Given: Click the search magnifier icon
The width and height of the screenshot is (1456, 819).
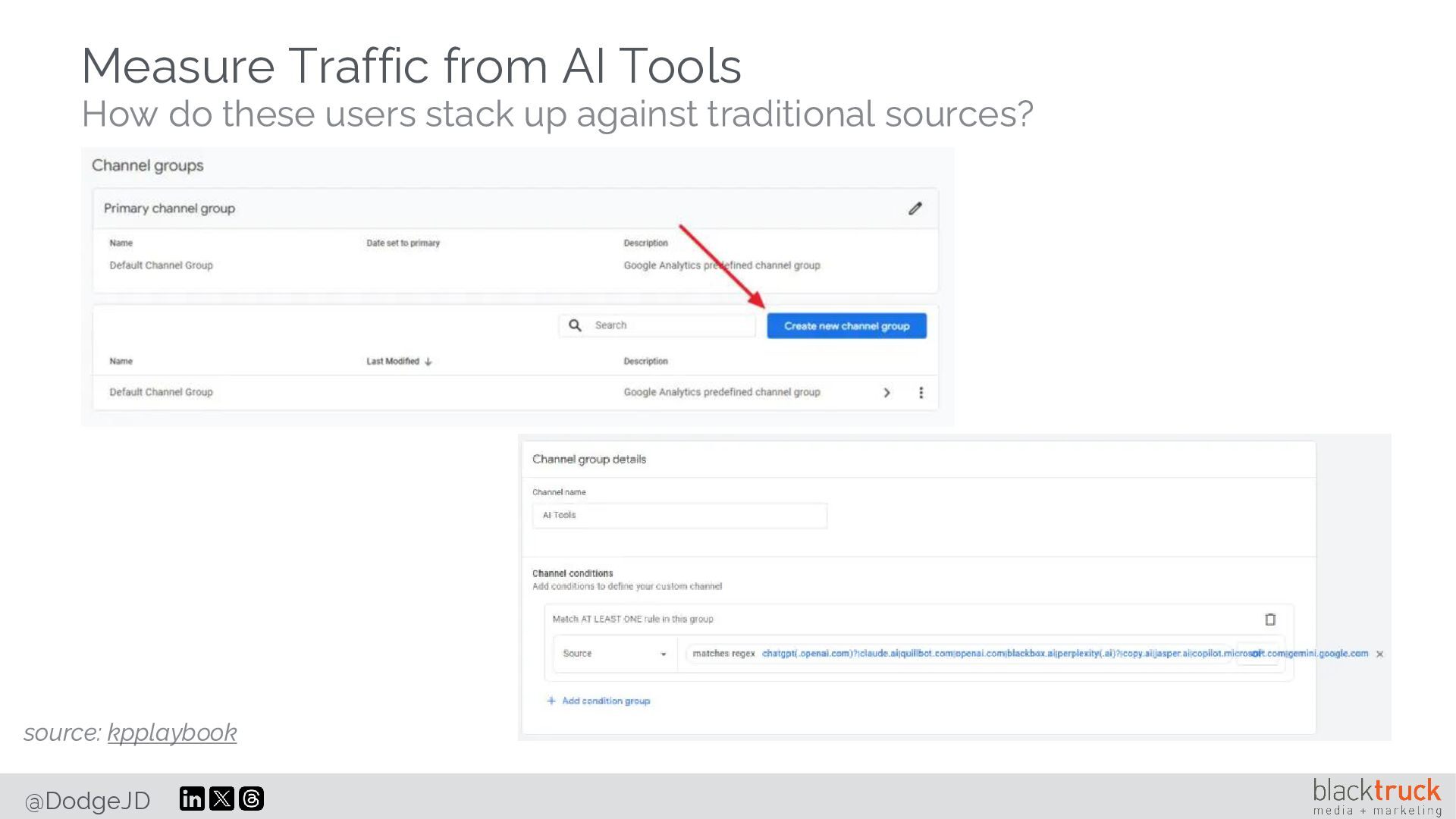Looking at the screenshot, I should [x=575, y=325].
